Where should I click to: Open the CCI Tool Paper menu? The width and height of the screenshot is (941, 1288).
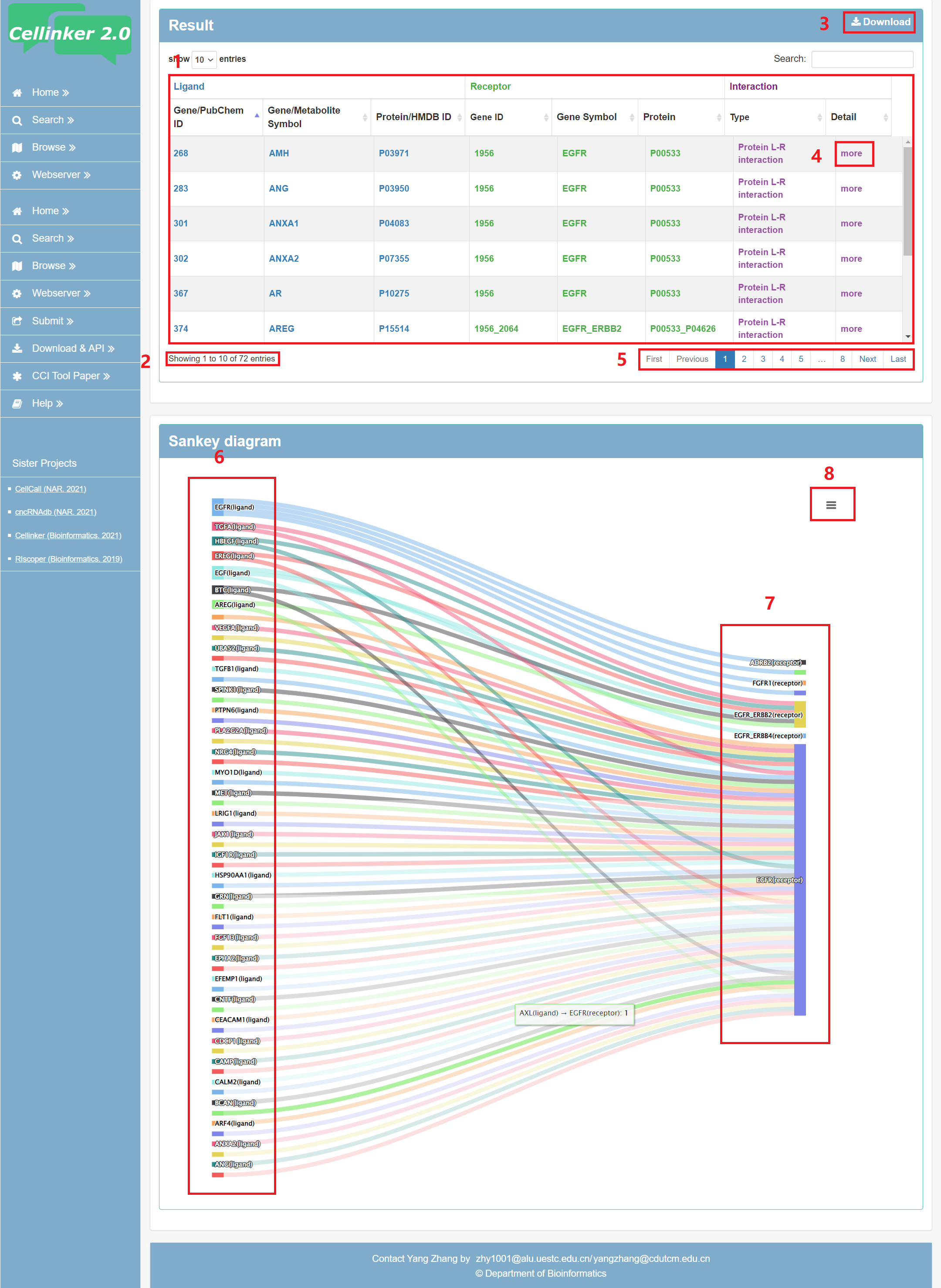70,376
